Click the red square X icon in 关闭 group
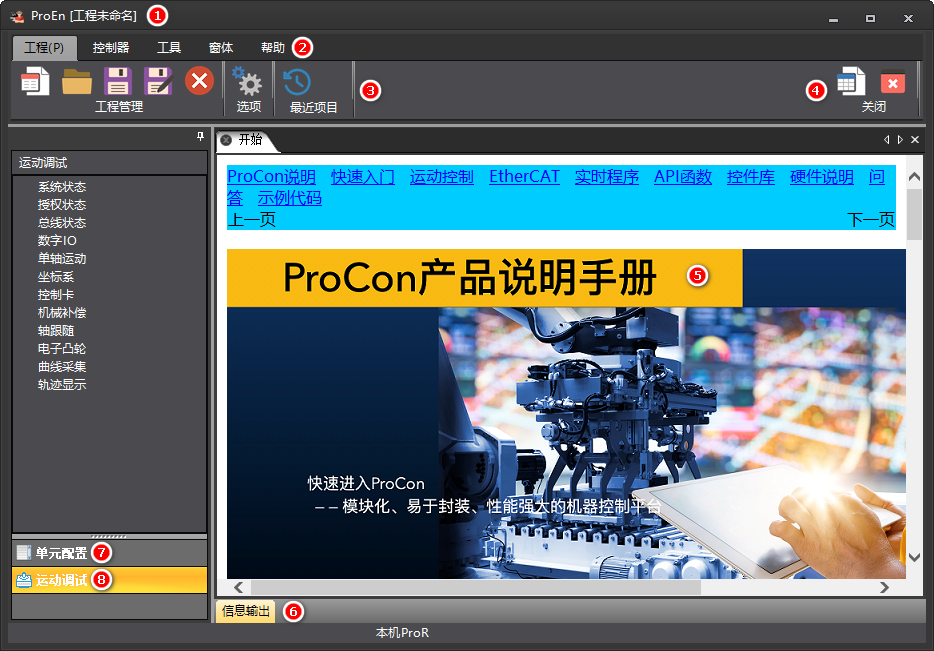 (892, 83)
